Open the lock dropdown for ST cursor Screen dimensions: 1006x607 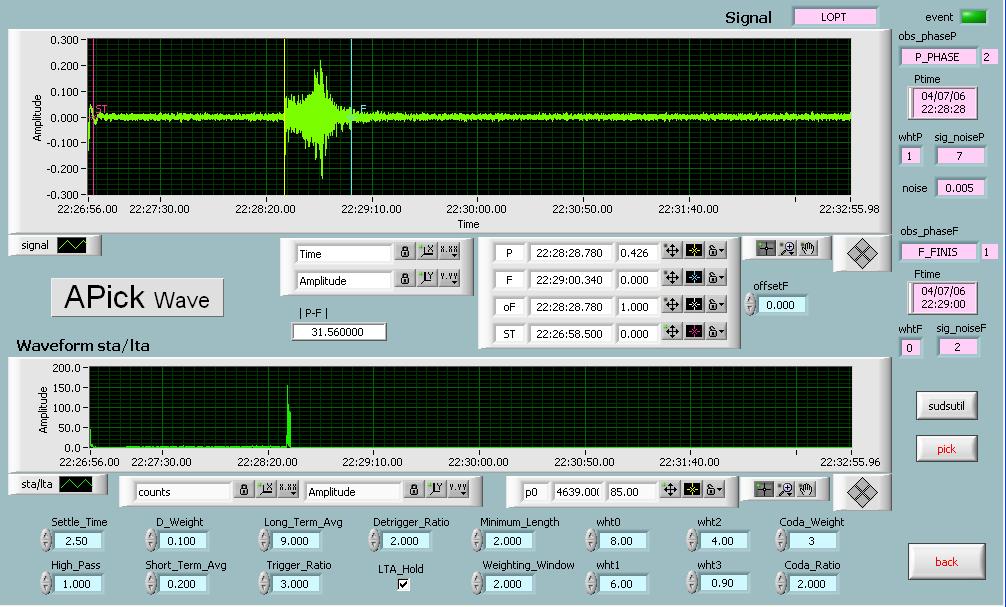pyautogui.click(x=716, y=332)
